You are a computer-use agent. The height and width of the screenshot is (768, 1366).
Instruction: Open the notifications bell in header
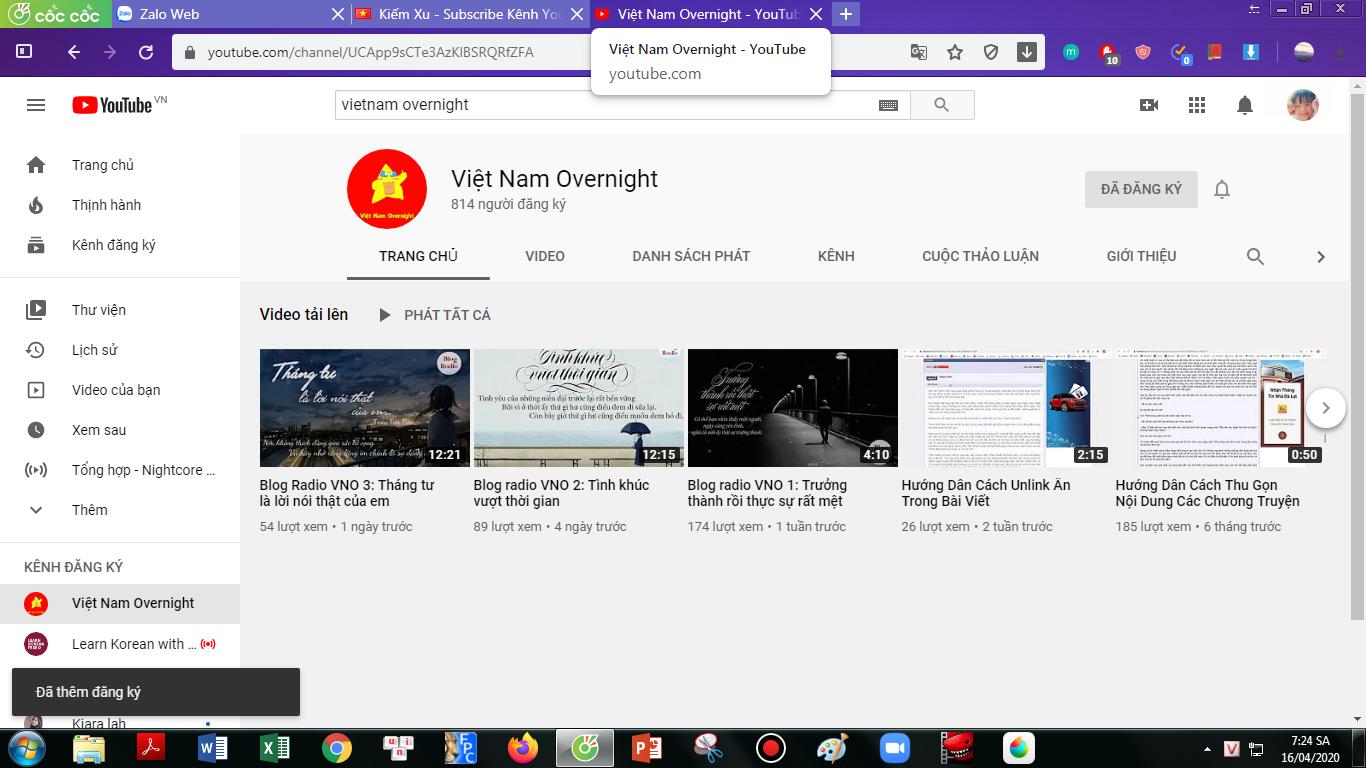coord(1245,105)
